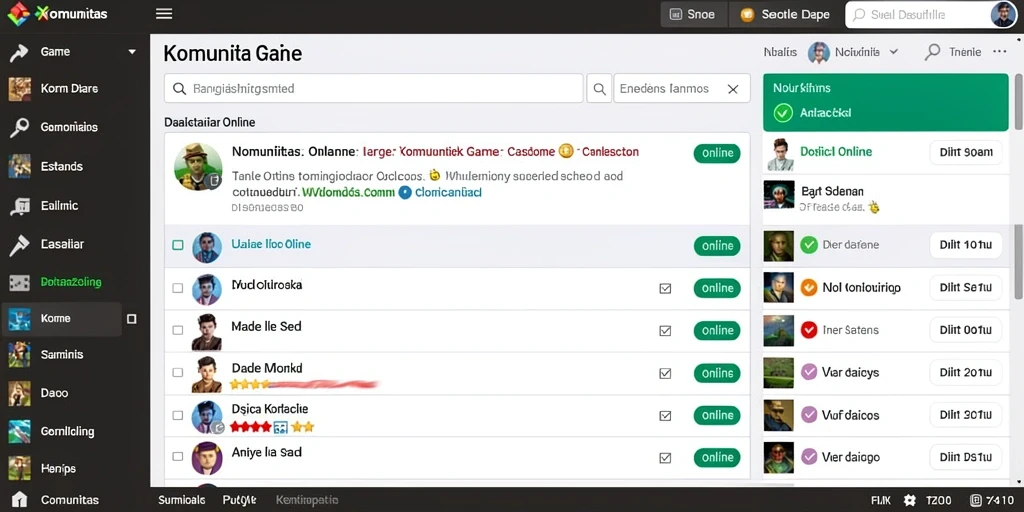Viewport: 1024px width, 512px height.
Task: Click the Snoe button in top bar
Action: [x=693, y=14]
